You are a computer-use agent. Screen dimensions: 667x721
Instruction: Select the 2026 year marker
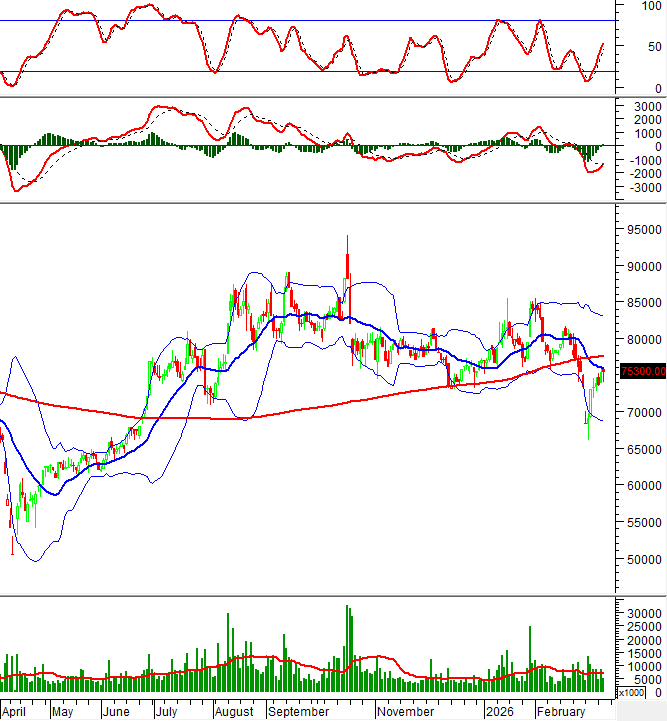tap(497, 712)
